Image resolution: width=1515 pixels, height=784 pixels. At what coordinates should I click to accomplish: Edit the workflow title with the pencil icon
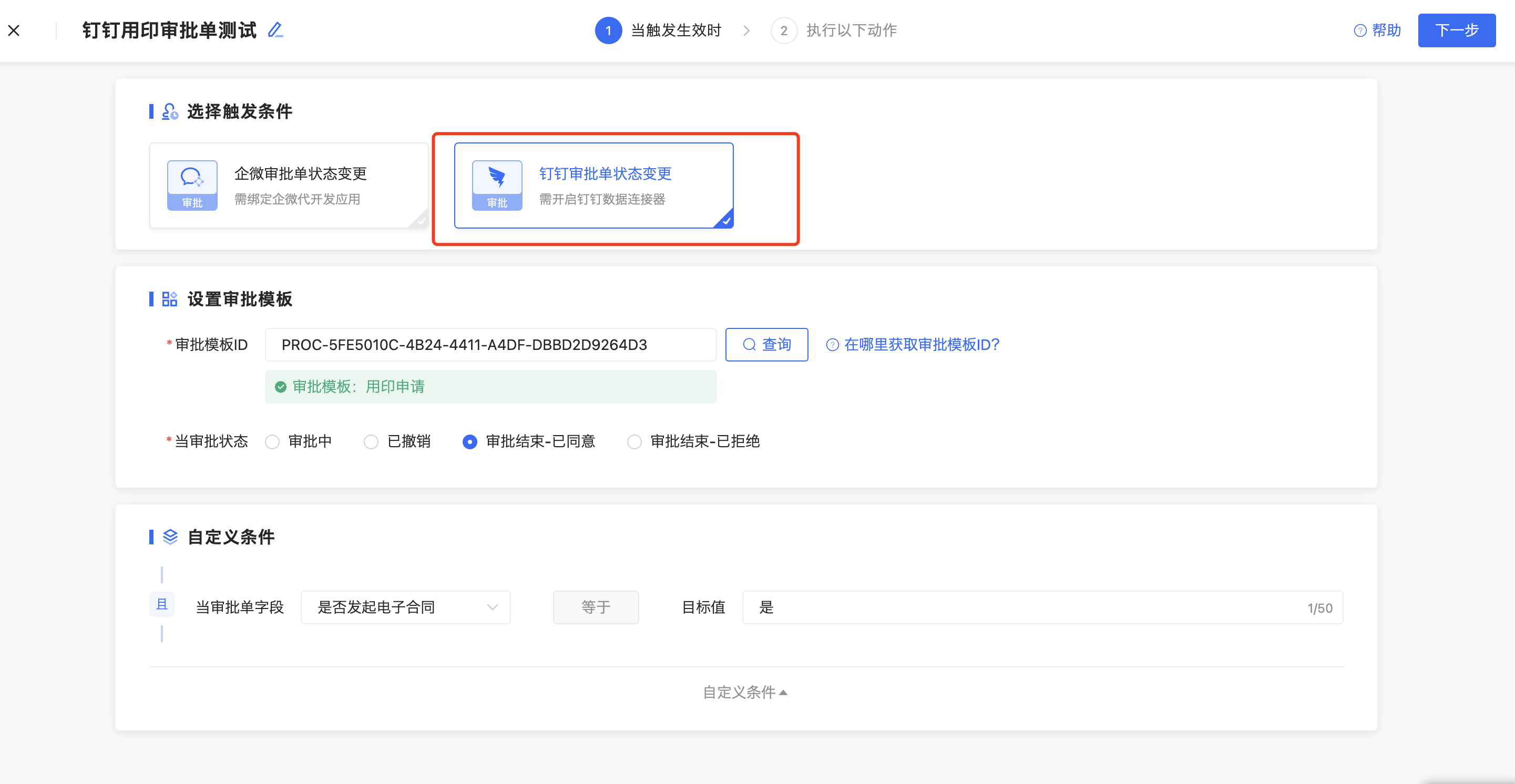[275, 30]
